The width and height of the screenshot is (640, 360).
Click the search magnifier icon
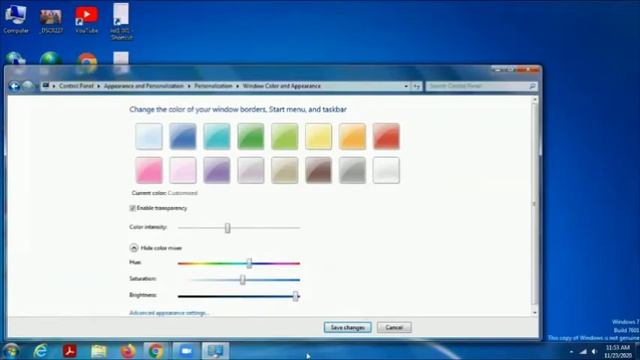coord(532,86)
